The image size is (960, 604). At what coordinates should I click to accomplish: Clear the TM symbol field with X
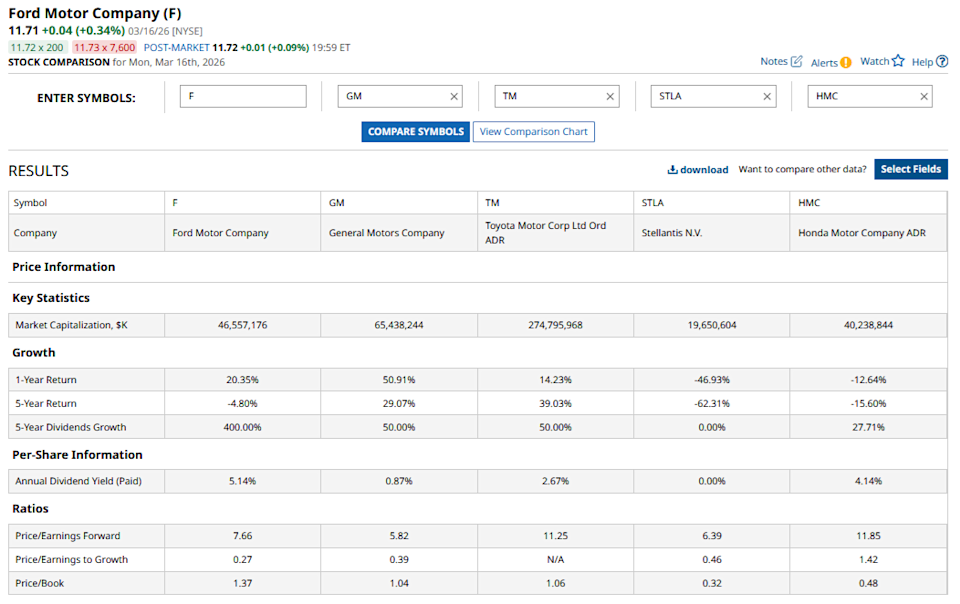[610, 96]
